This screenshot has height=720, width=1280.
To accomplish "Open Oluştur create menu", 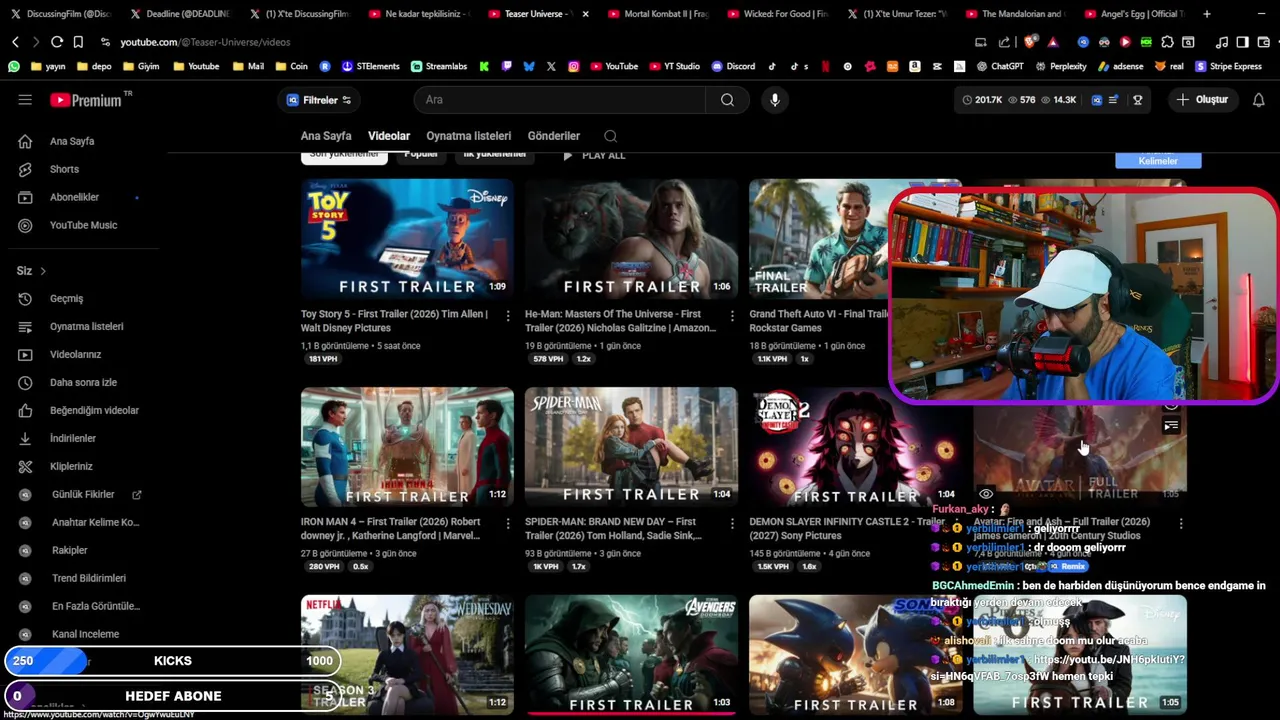I will [x=1203, y=100].
